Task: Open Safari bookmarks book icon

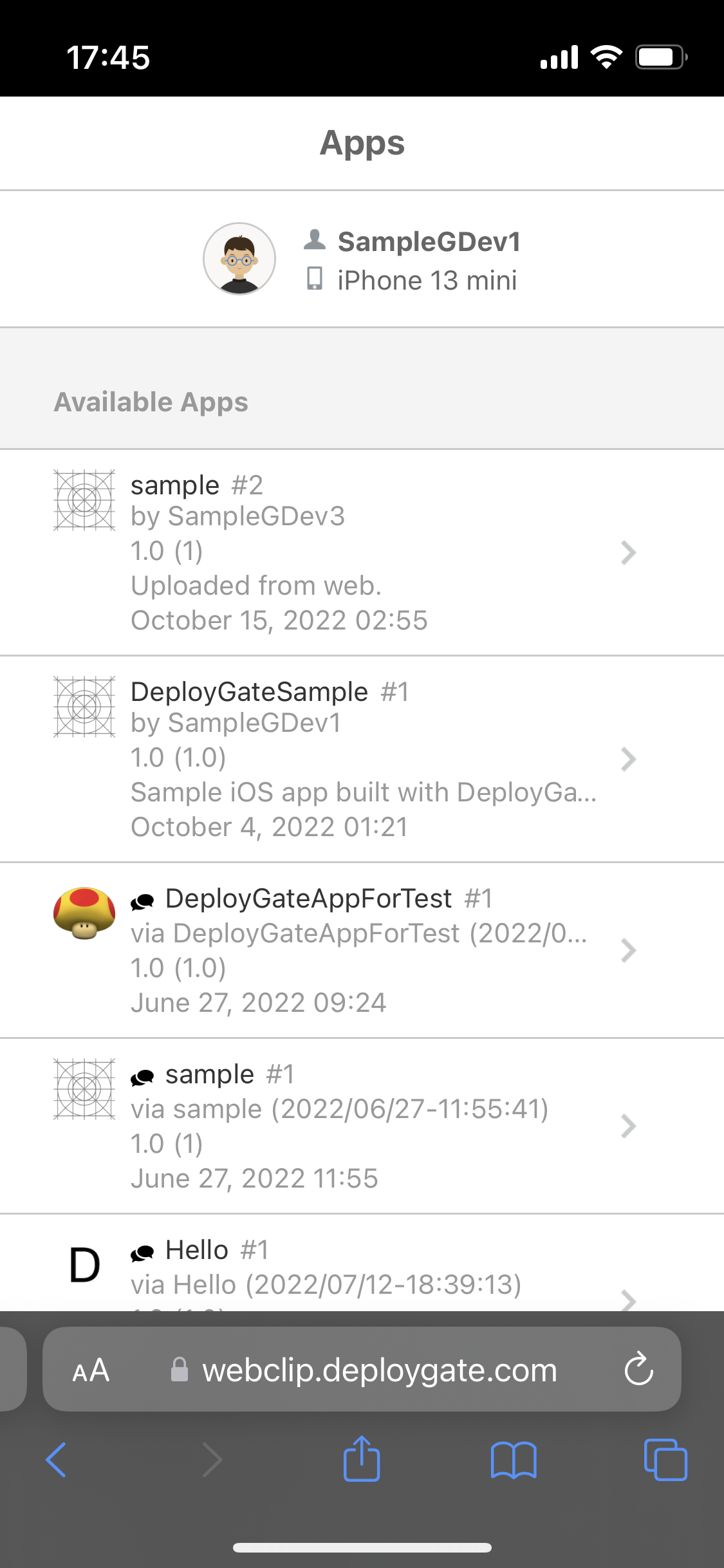Action: coord(514,1460)
